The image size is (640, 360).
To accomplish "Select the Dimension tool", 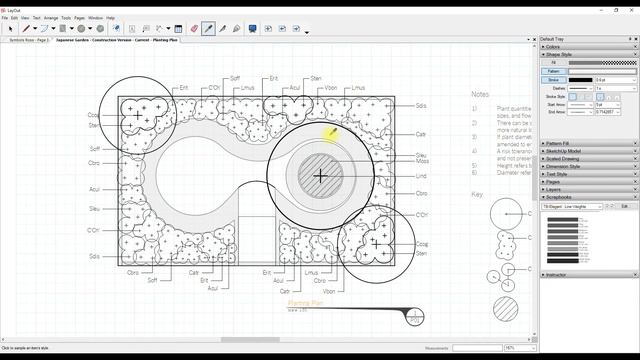I will [159, 29].
